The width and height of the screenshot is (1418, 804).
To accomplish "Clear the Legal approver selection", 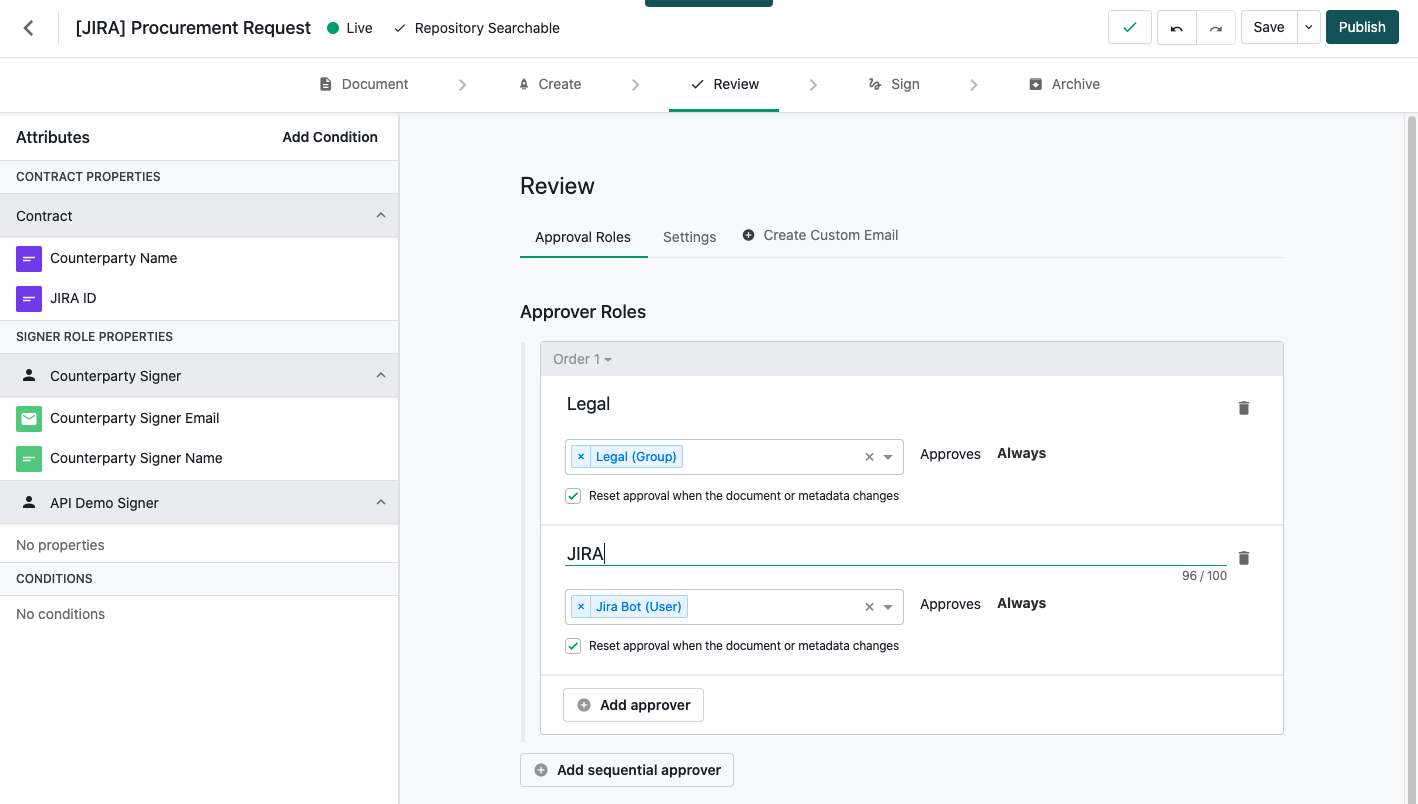I will (869, 457).
